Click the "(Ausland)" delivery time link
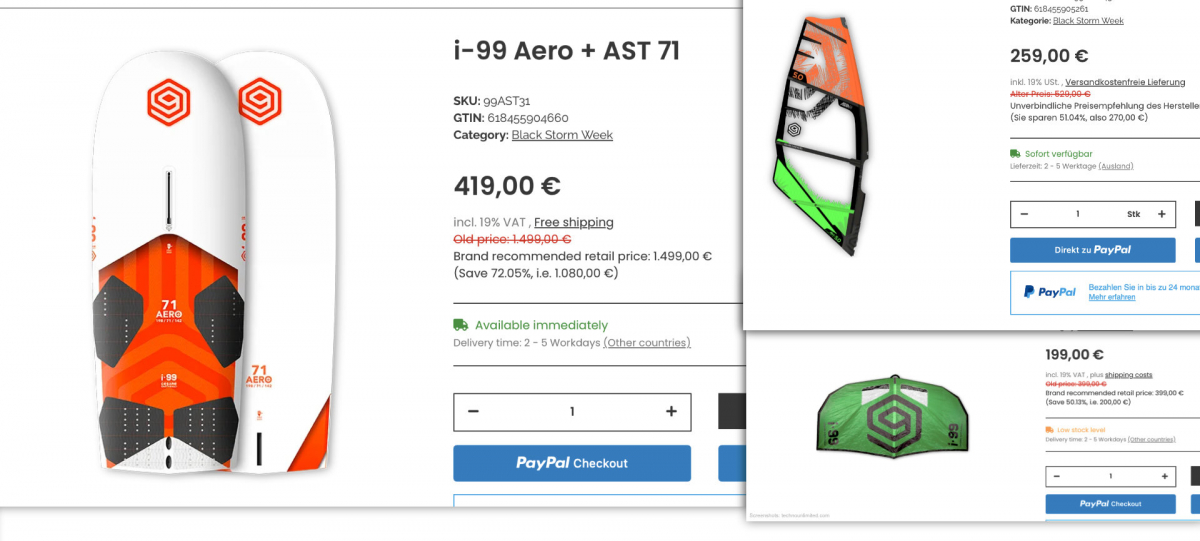 click(x=1116, y=166)
